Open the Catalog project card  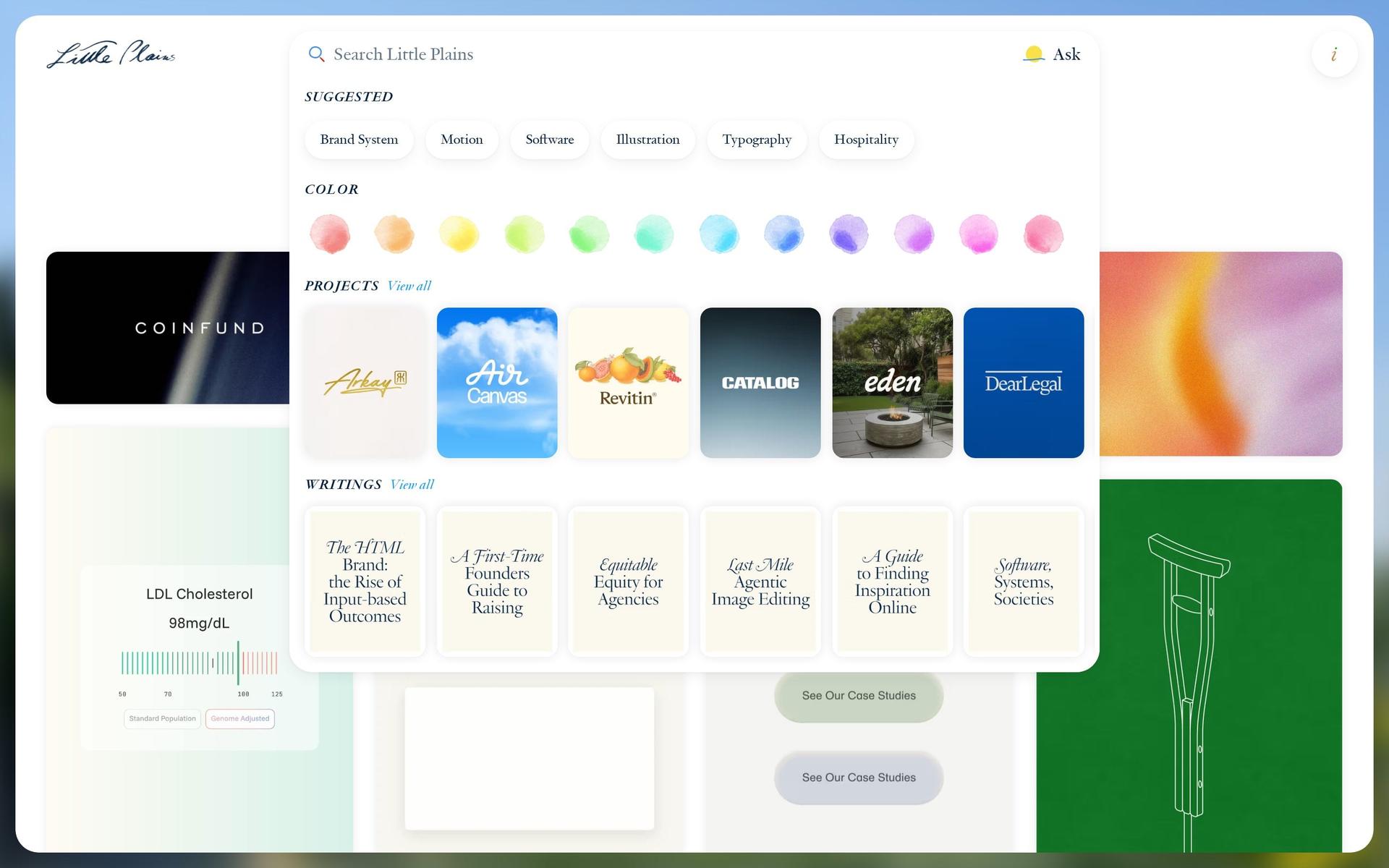pyautogui.click(x=760, y=383)
